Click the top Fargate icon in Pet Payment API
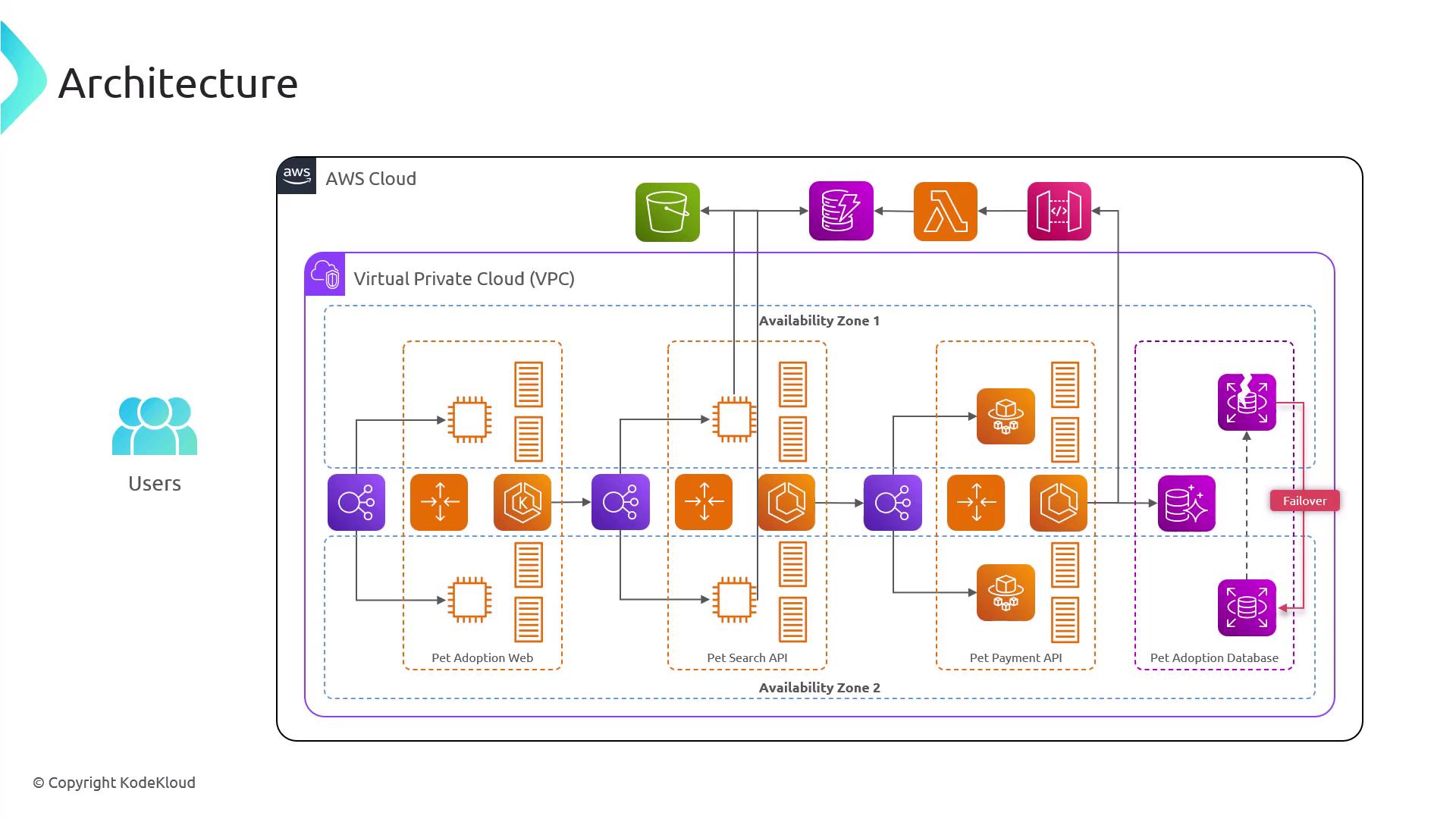Viewport: 1456px width, 819px height. click(x=1006, y=416)
